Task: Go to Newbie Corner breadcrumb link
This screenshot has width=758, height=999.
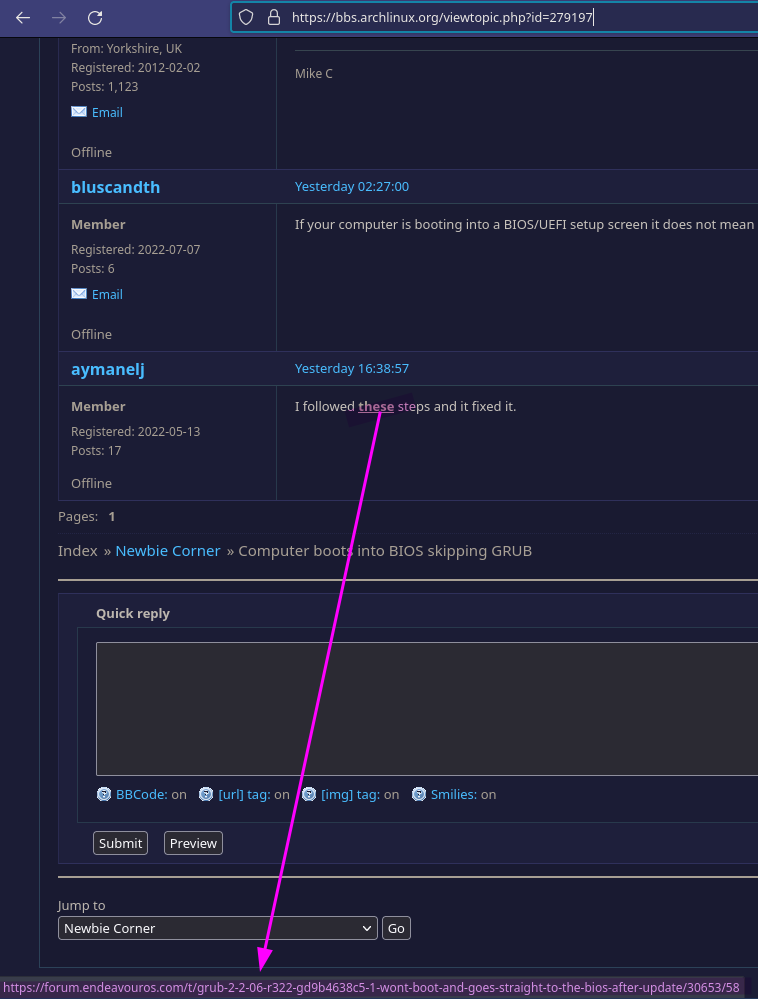Action: 168,551
